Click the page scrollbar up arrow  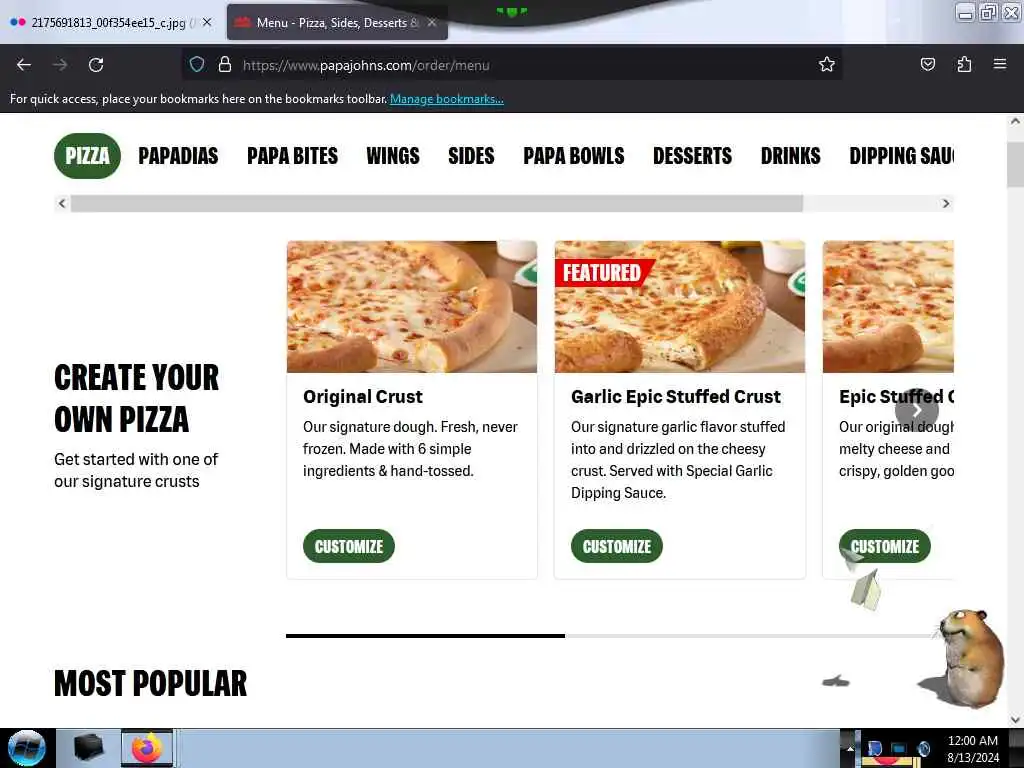click(x=1015, y=121)
